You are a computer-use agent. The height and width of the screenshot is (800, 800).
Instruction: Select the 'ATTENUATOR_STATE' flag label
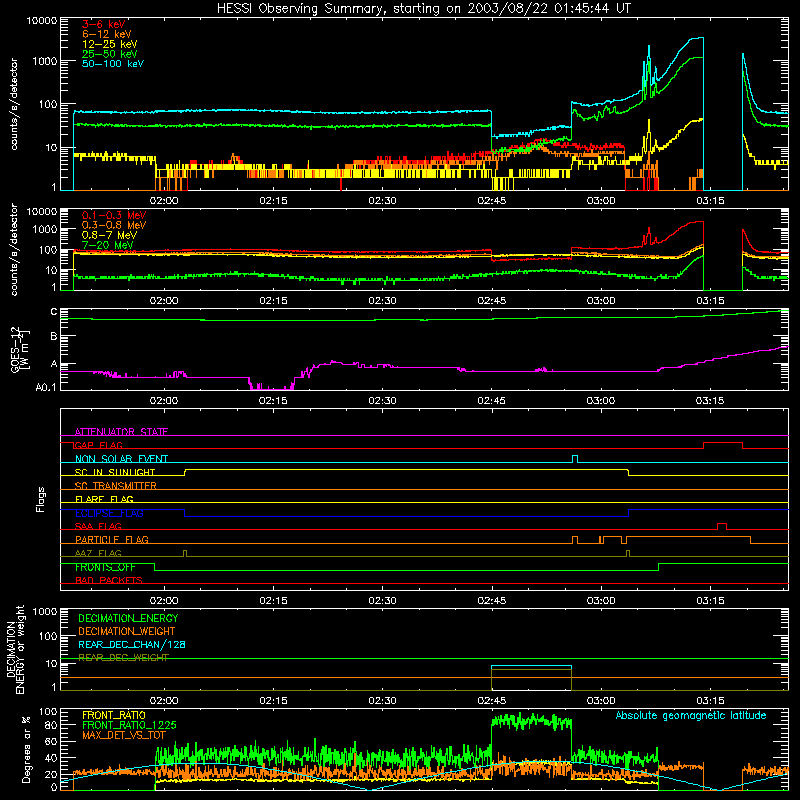tap(121, 432)
